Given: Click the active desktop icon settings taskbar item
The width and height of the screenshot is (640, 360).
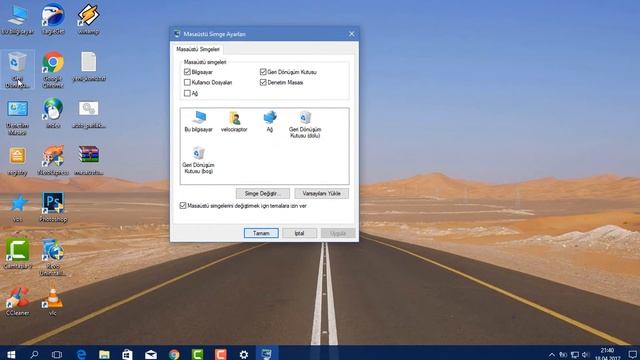Looking at the screenshot, I should 267,353.
